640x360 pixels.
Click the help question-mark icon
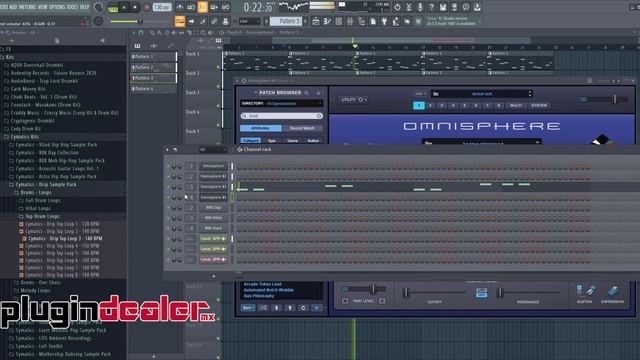pyautogui.click(x=431, y=7)
